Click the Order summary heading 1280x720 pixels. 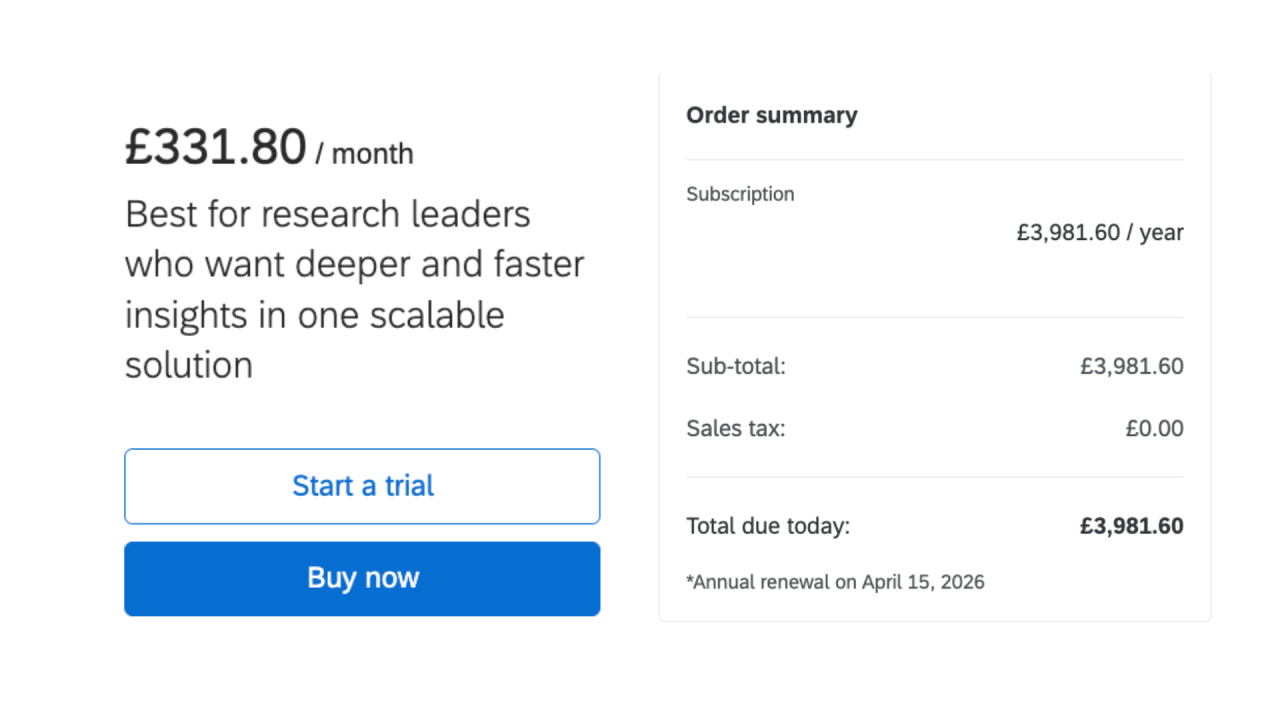pos(772,115)
